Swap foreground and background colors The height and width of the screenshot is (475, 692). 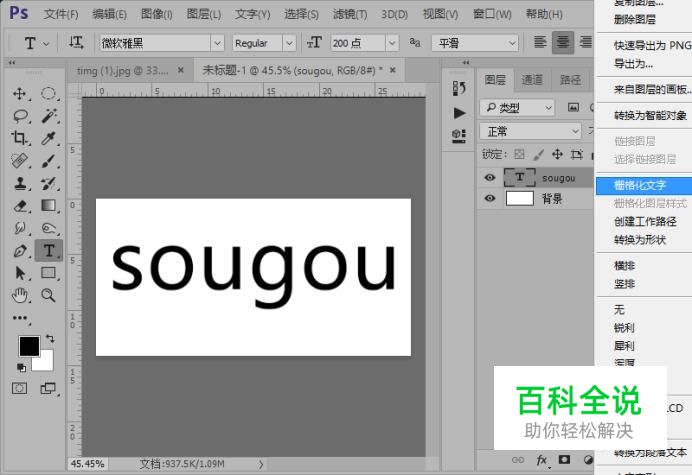pos(50,339)
